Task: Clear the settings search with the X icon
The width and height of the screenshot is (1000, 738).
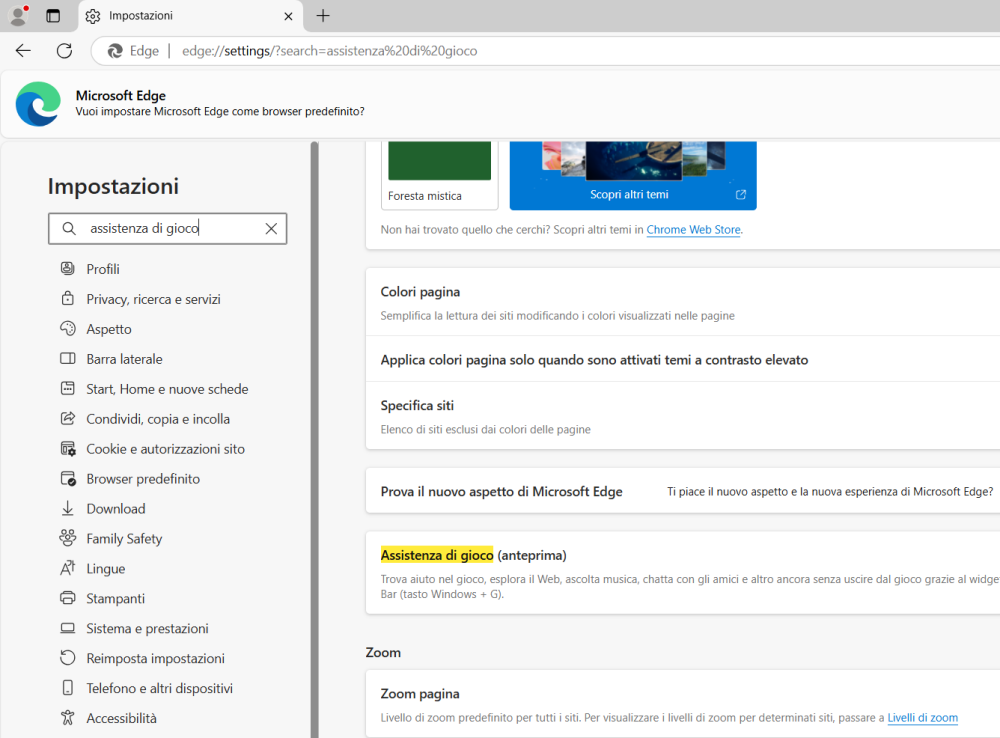Action: [x=271, y=228]
